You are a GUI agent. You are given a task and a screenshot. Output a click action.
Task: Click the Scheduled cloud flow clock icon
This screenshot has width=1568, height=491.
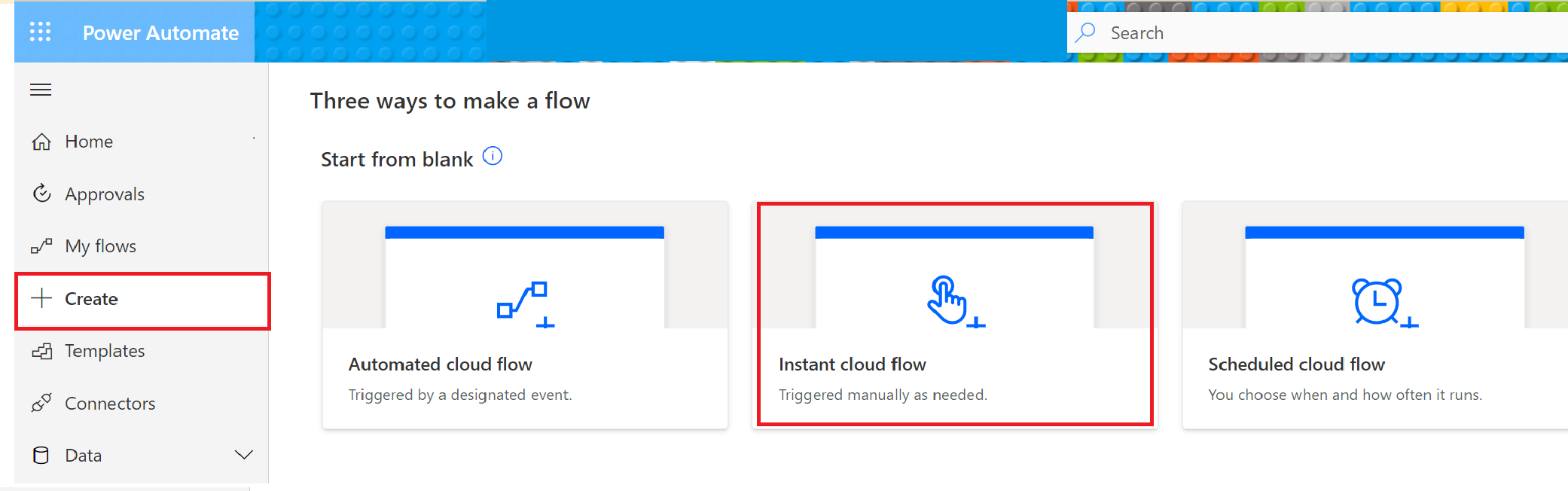tap(1384, 303)
